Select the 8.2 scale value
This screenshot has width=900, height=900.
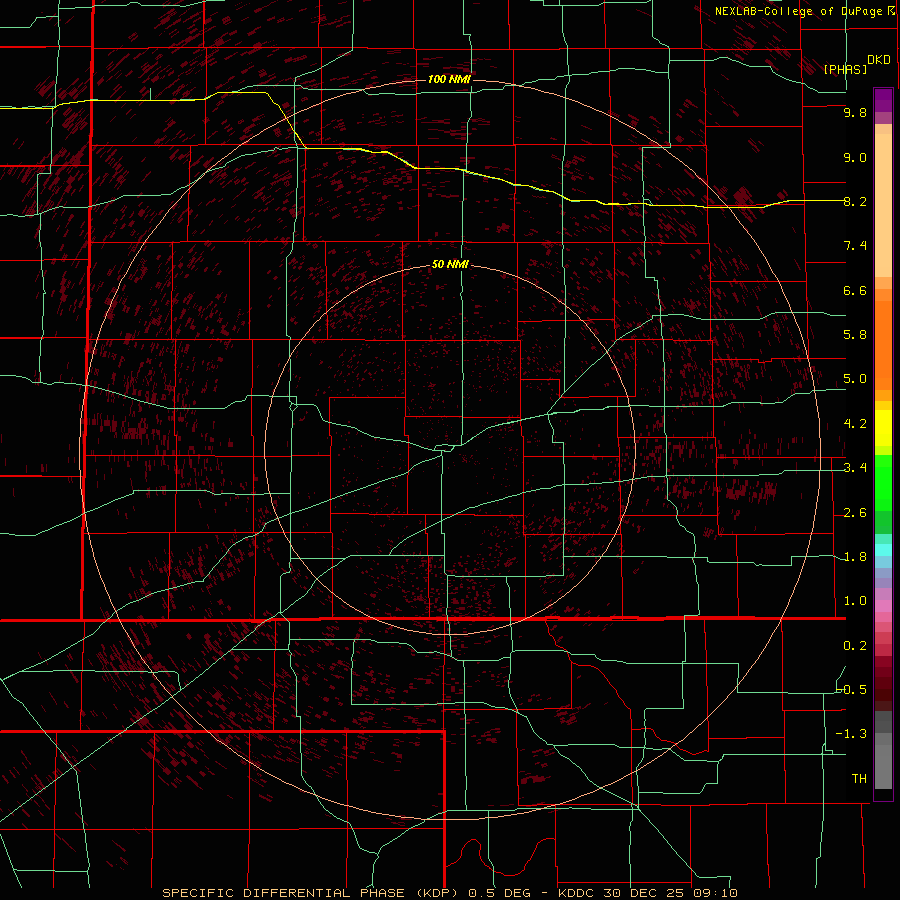[855, 201]
